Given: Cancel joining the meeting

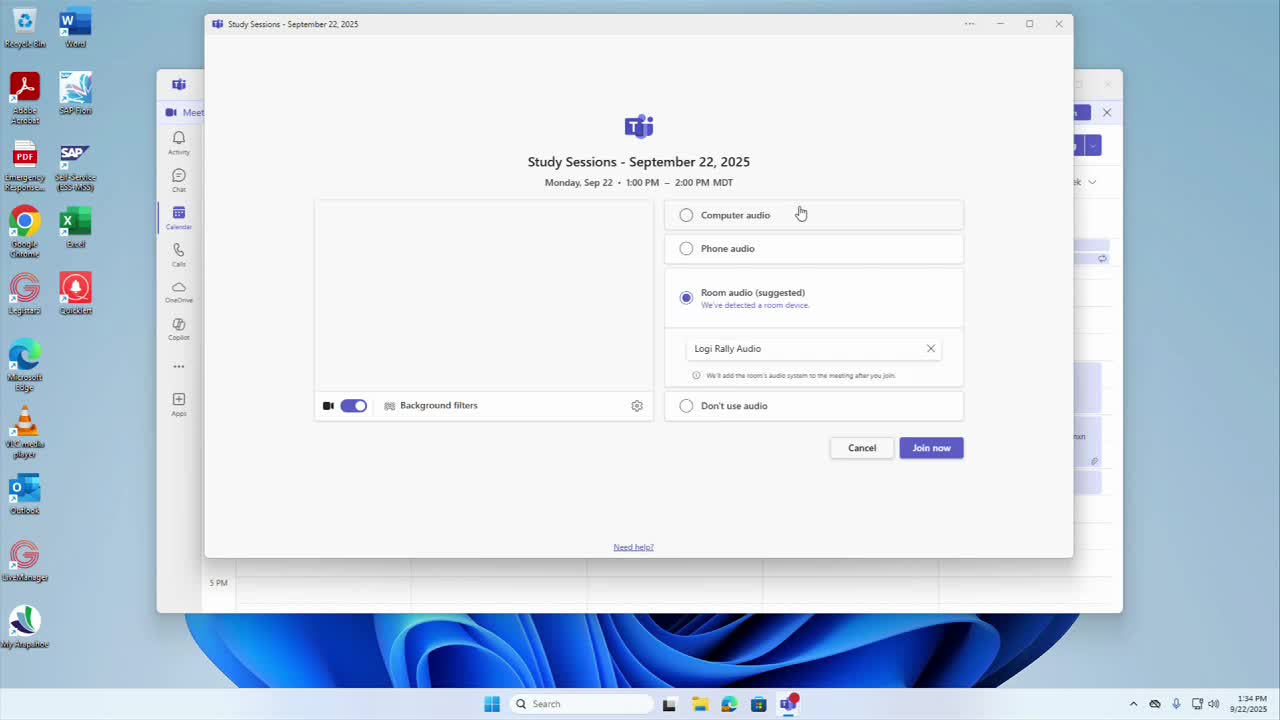Looking at the screenshot, I should pyautogui.click(x=862, y=448).
